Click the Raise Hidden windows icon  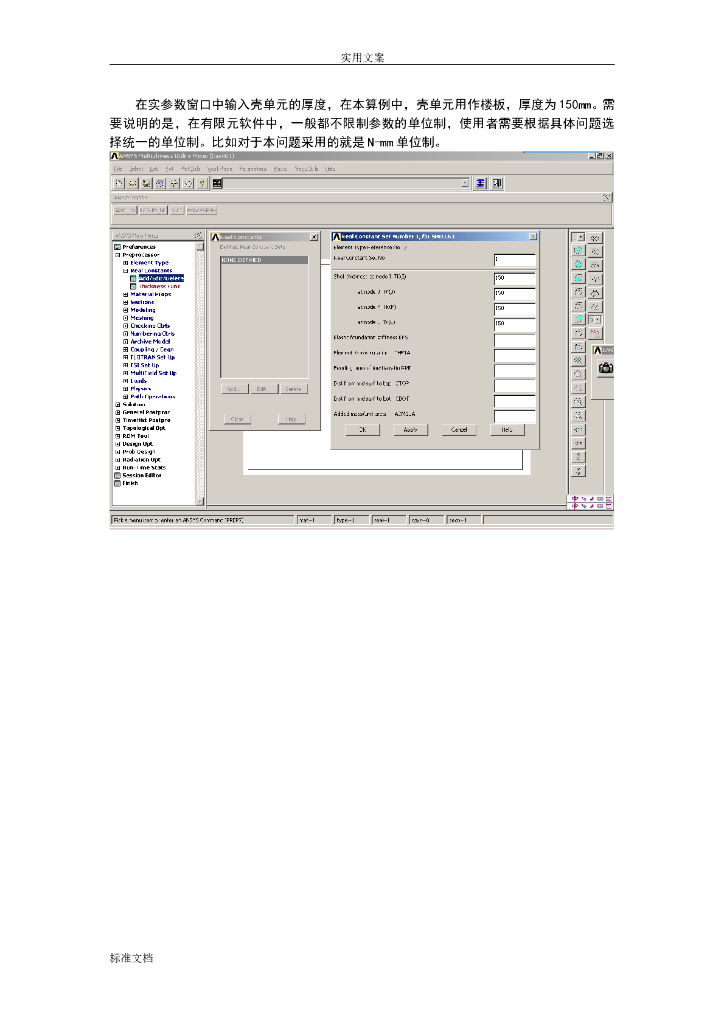pos(480,184)
